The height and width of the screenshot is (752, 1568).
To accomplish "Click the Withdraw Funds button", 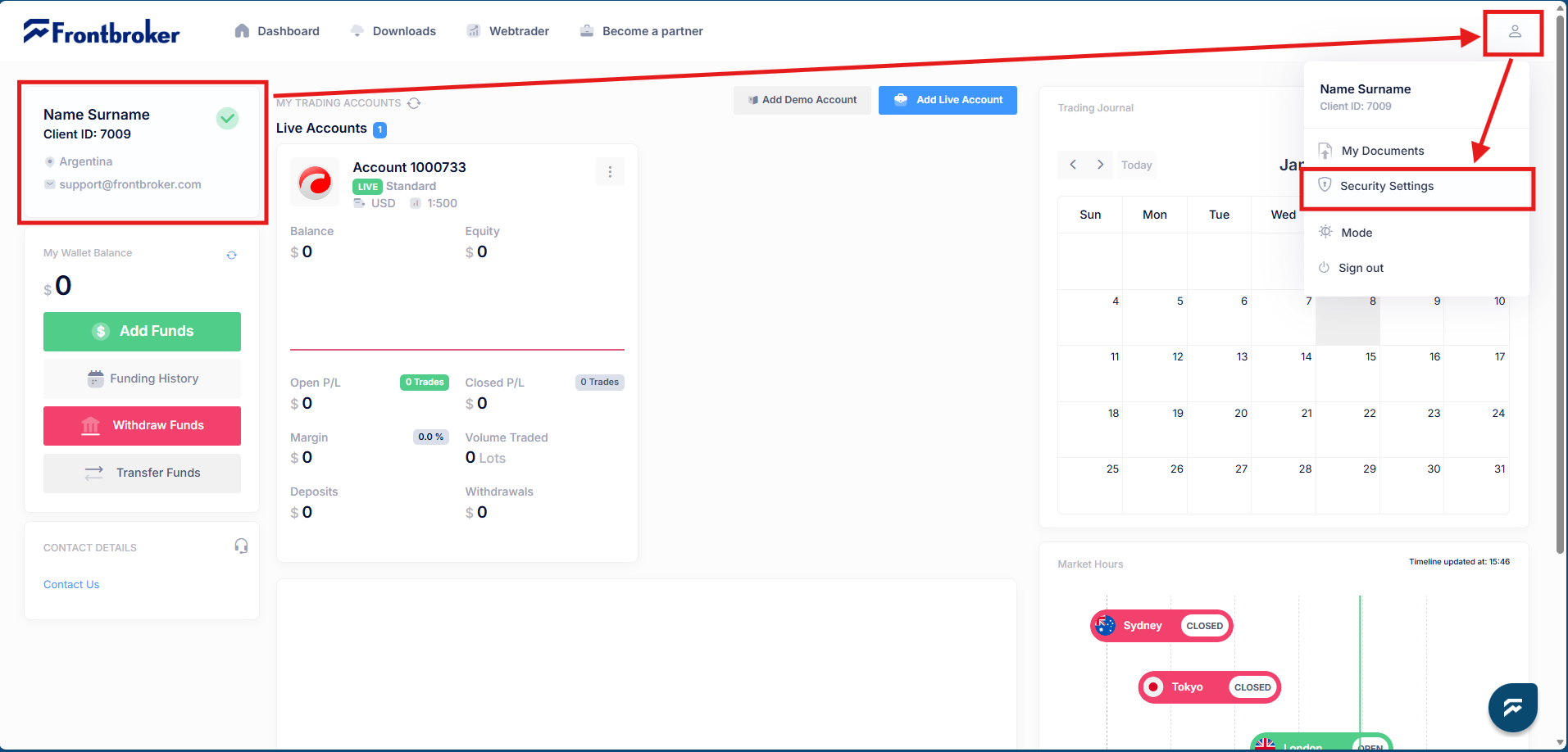I will (x=142, y=425).
